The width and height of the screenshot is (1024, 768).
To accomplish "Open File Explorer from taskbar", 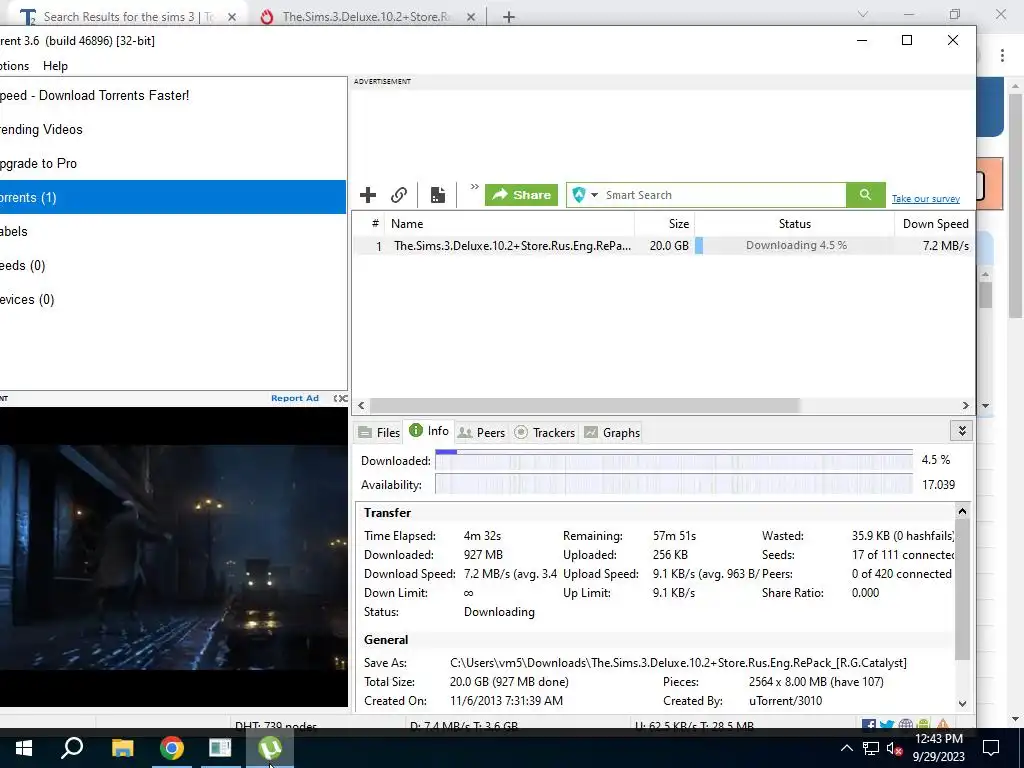I will coord(122,748).
